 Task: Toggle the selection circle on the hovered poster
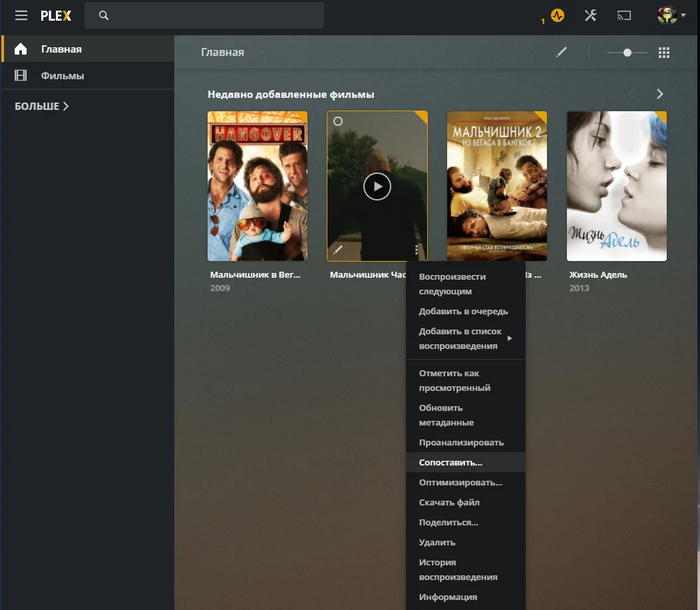click(x=338, y=121)
